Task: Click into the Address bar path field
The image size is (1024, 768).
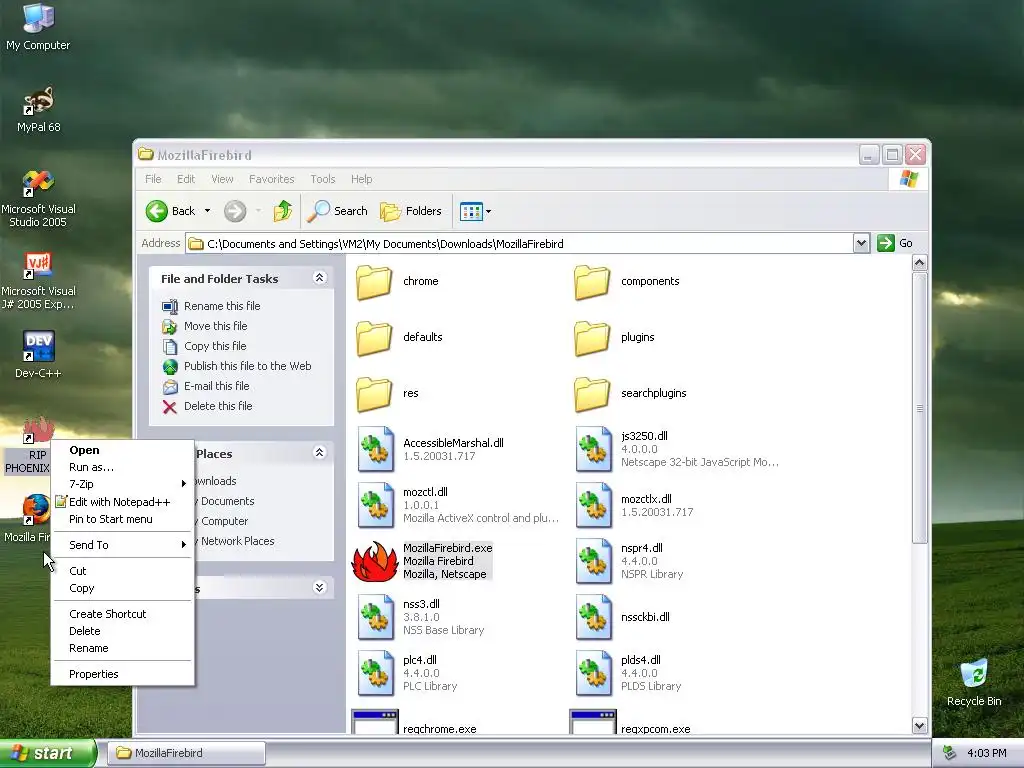Action: click(520, 244)
